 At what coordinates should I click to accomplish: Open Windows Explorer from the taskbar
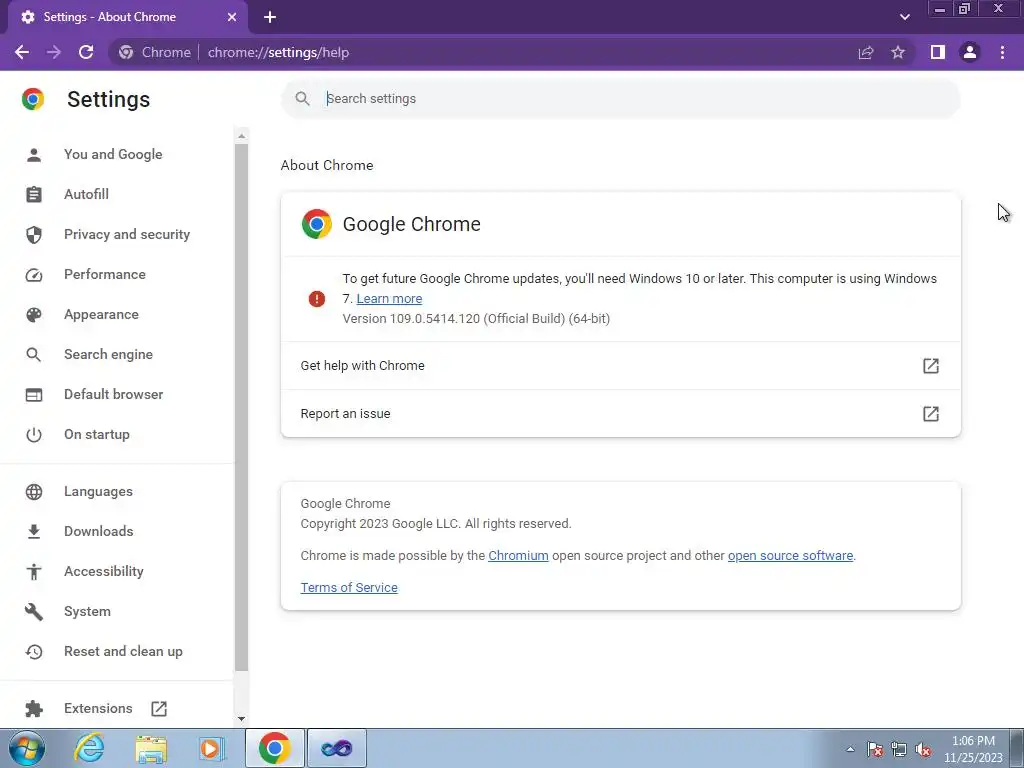pos(152,748)
